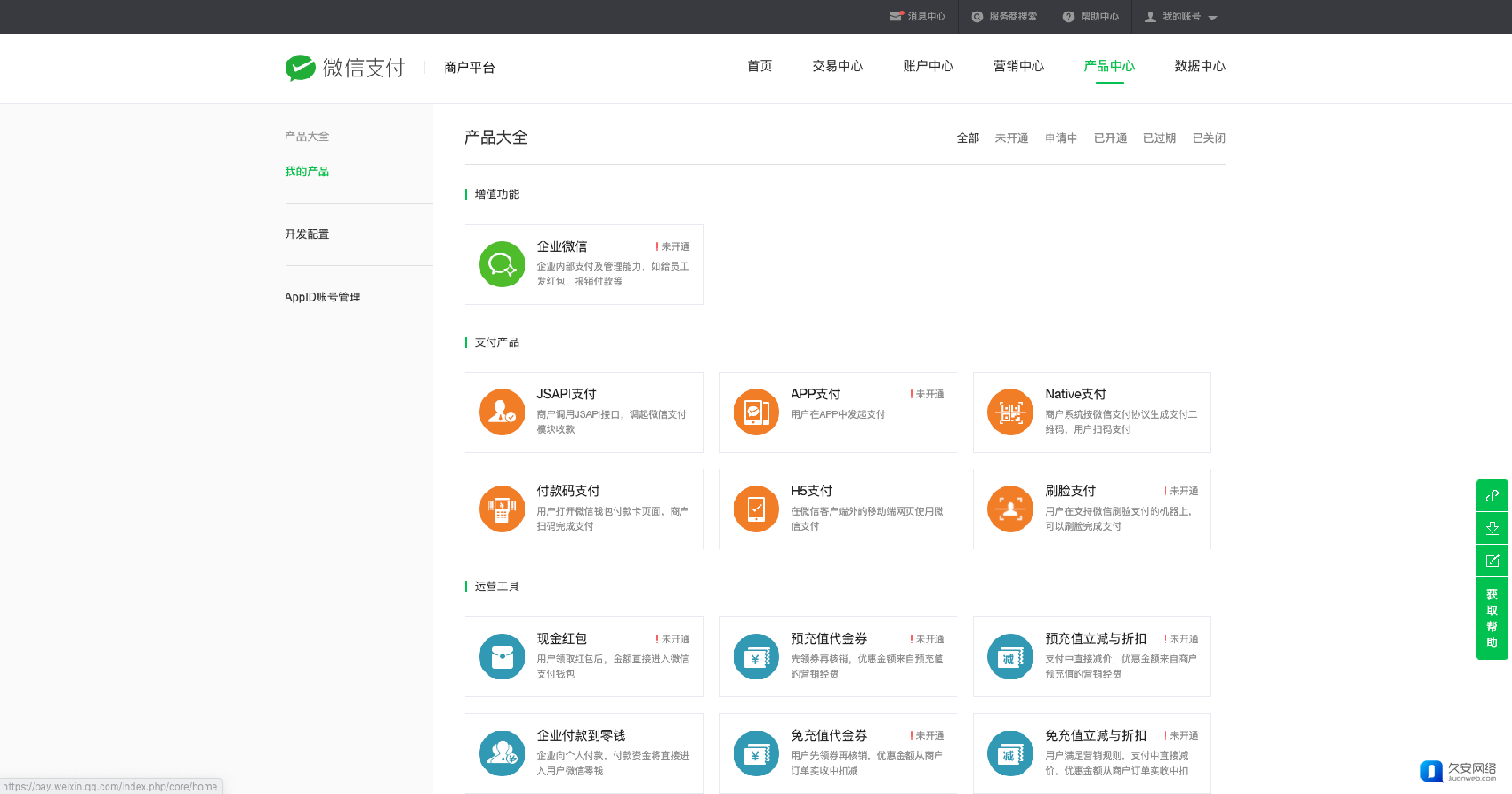
Task: Select the APP支付 orange icon
Action: click(756, 412)
